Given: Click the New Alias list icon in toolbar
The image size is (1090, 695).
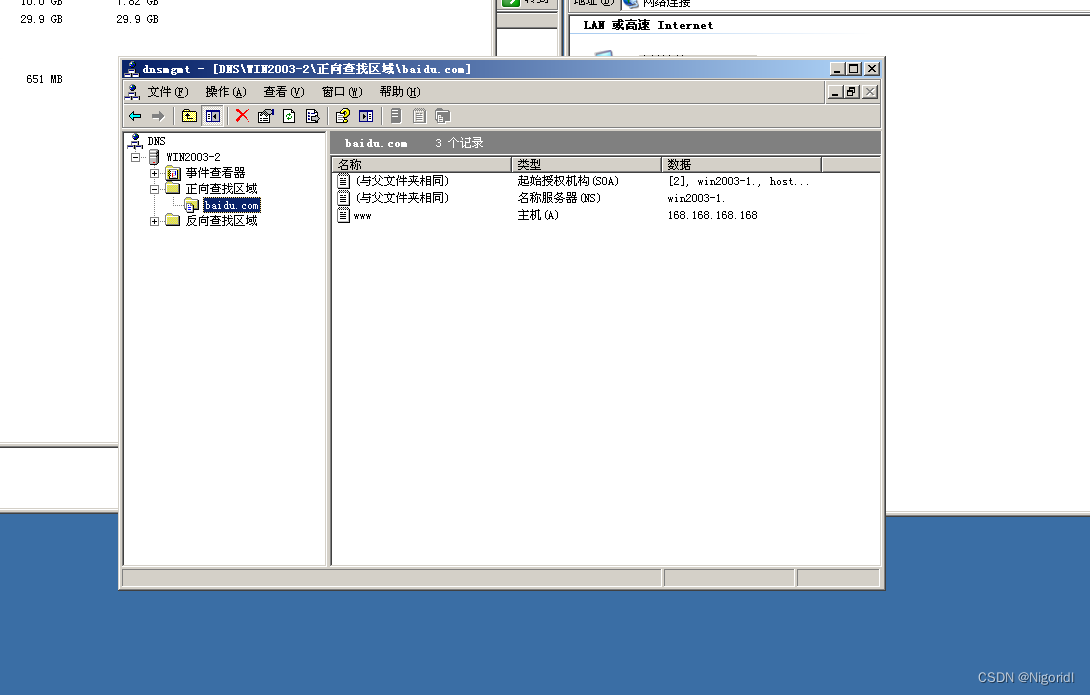Looking at the screenshot, I should [419, 116].
